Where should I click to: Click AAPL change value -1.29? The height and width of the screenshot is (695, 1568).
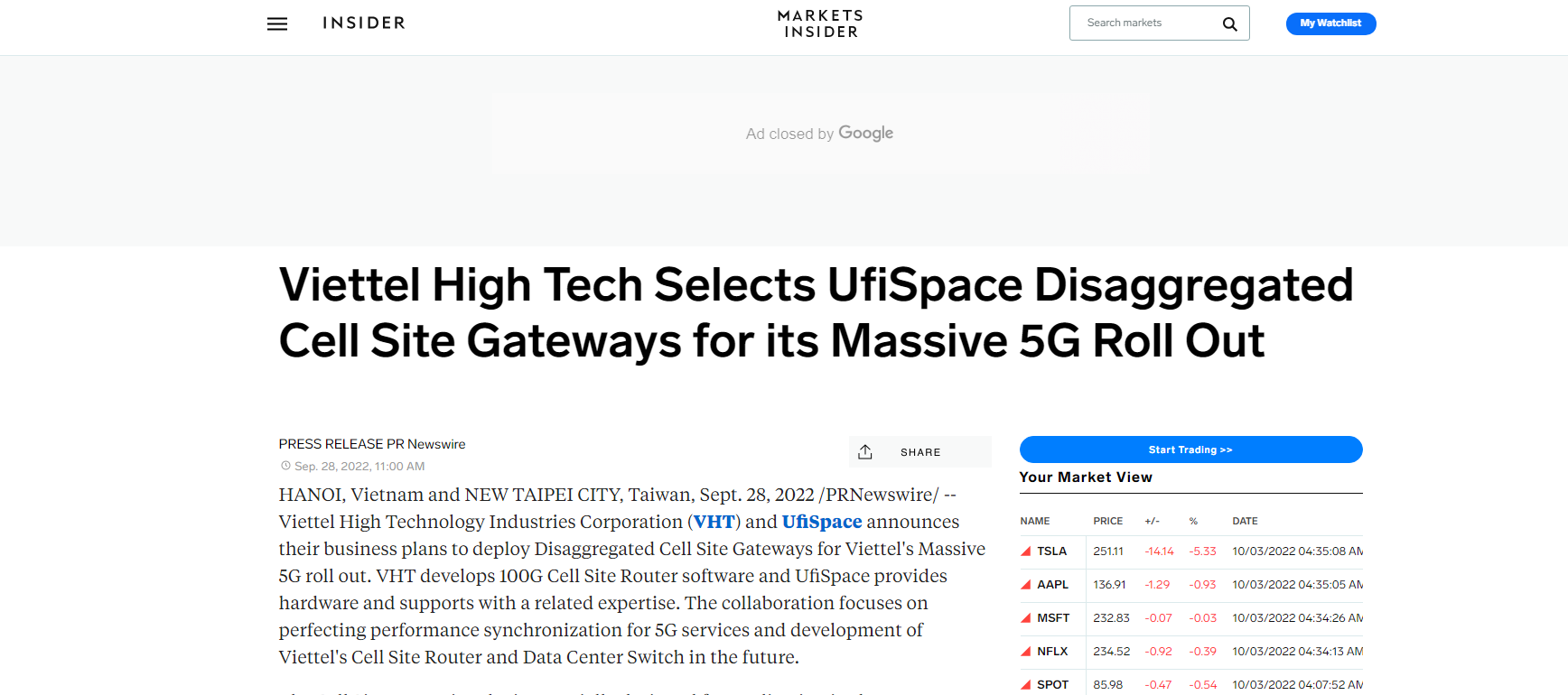(x=1157, y=585)
